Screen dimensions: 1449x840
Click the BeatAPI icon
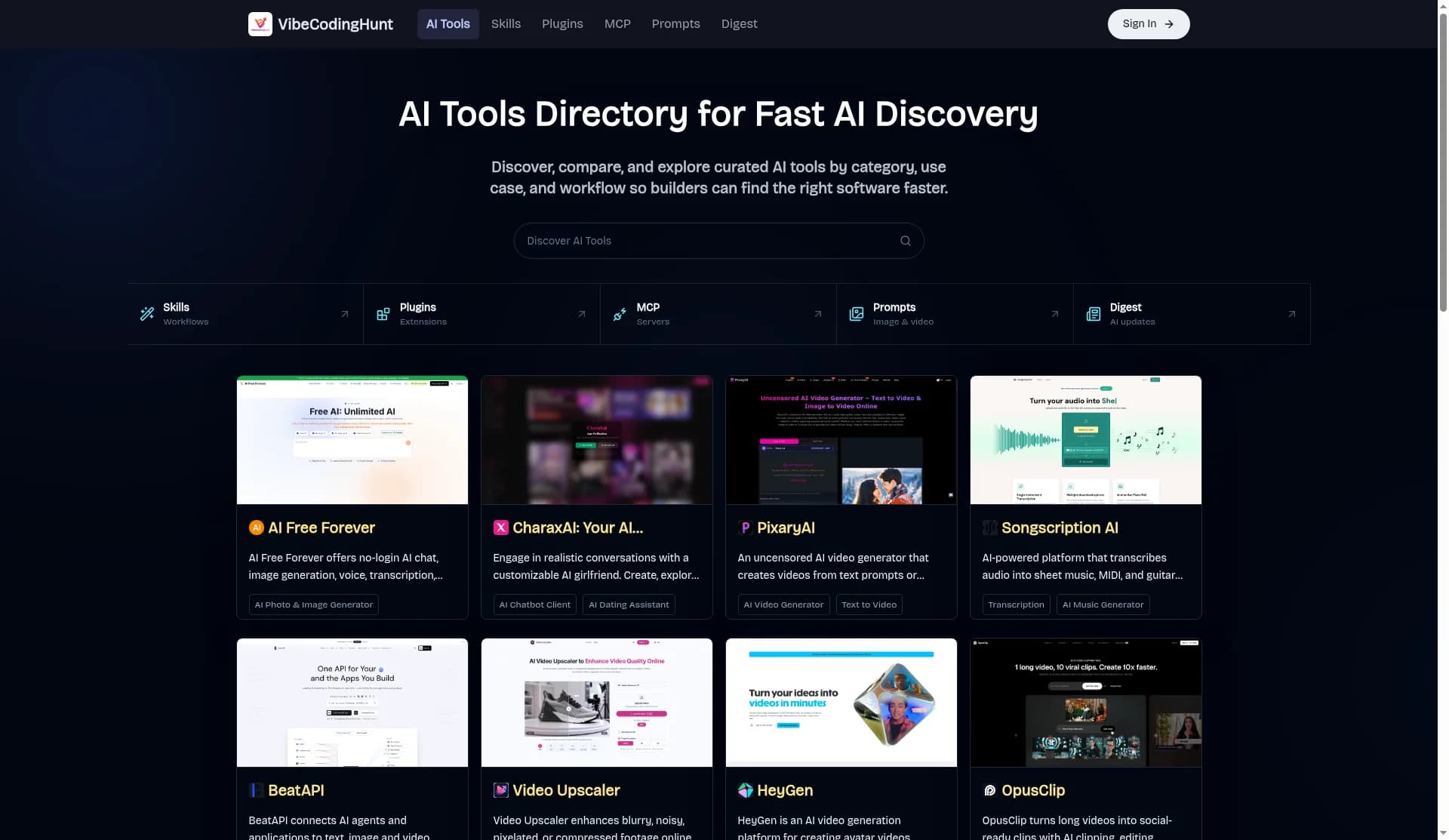click(x=257, y=790)
